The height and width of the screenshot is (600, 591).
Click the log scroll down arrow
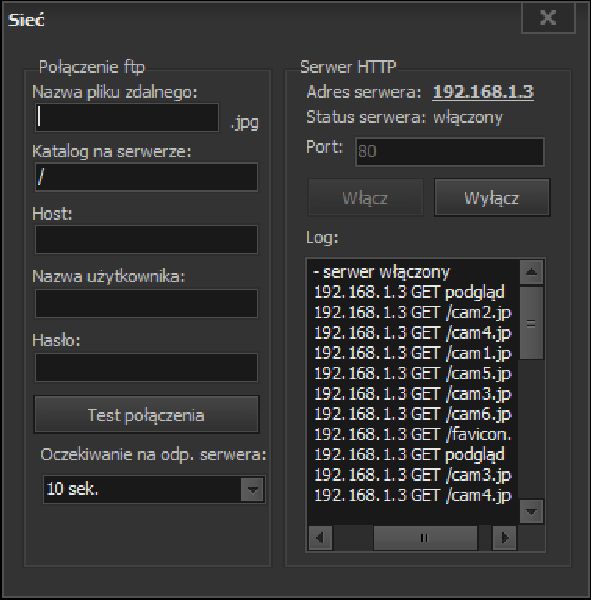531,511
